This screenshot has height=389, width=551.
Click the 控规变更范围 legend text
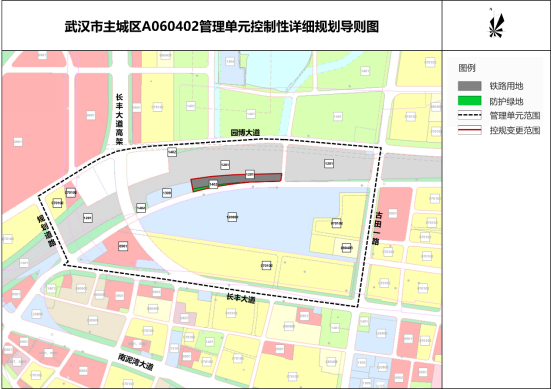[515, 131]
